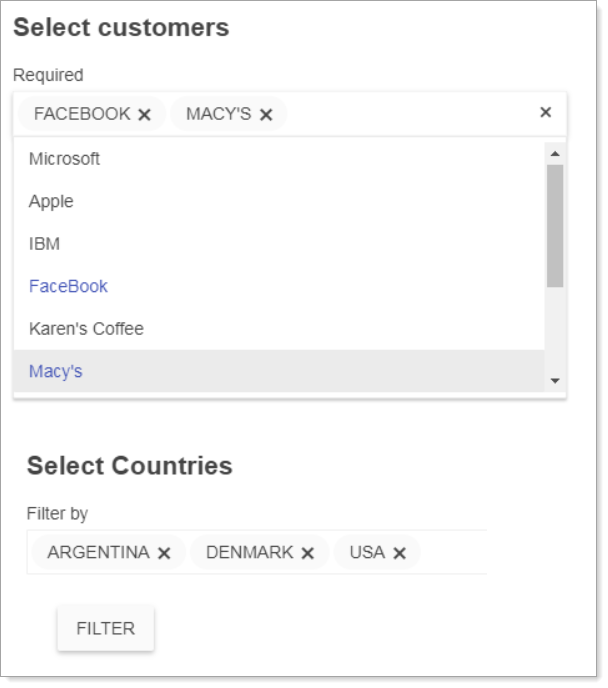This screenshot has width=608, height=688.
Task: Click the FACEBOOK chip label
Action: pyautogui.click(x=82, y=114)
